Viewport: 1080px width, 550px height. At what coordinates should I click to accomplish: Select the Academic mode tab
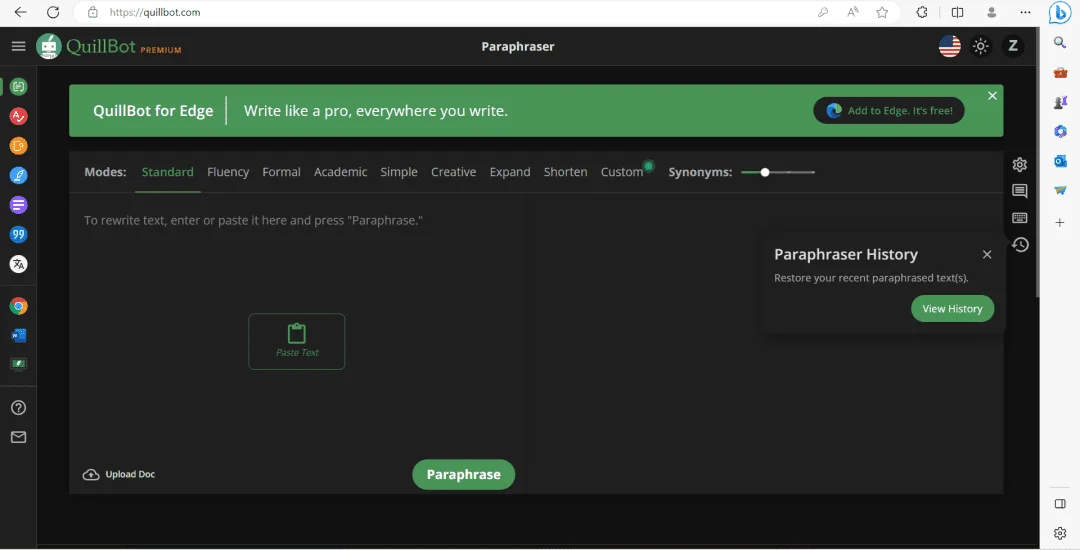[x=340, y=172]
